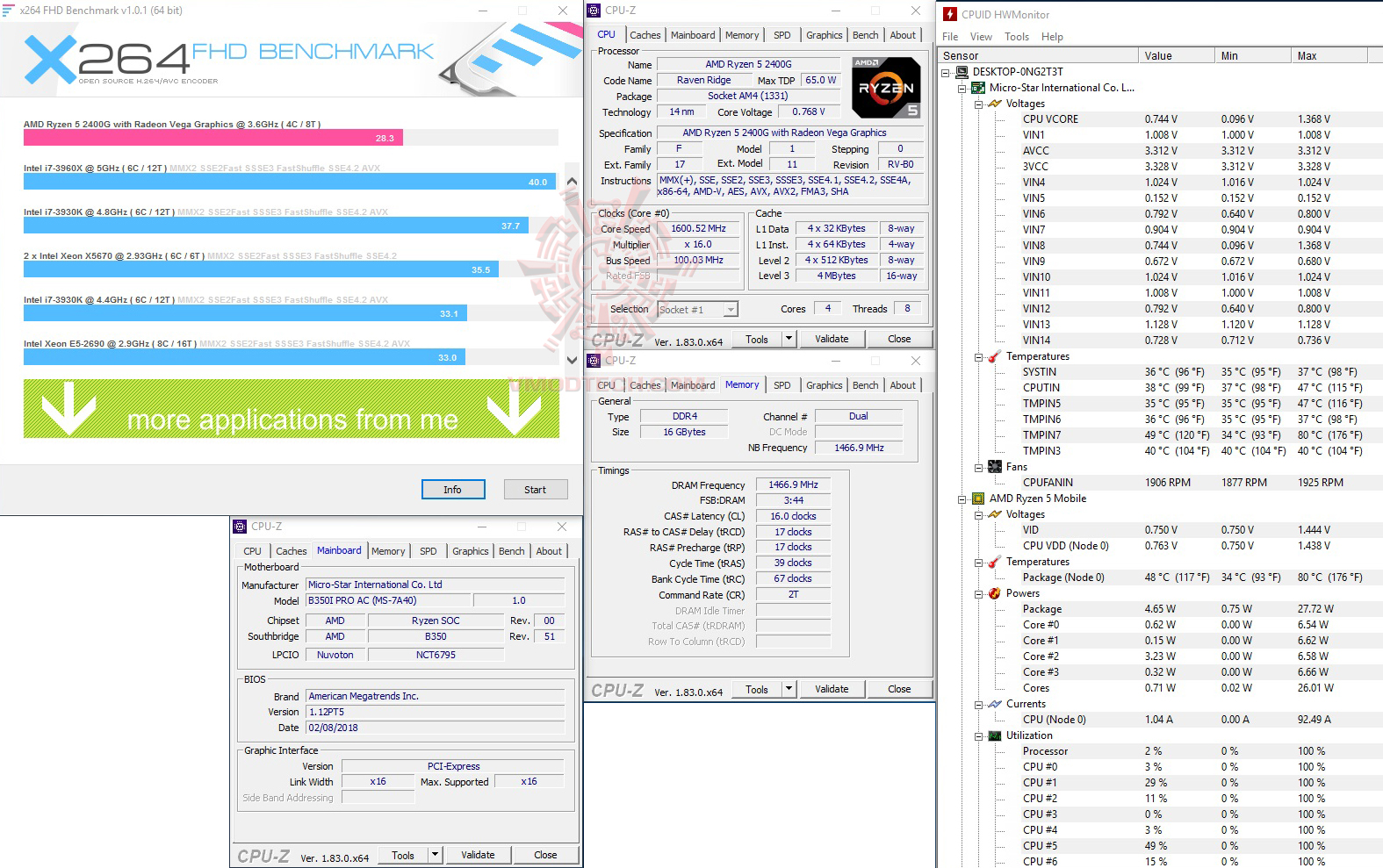Click the 'more applications from me' banner
The width and height of the screenshot is (1383, 868).
pyautogui.click(x=292, y=409)
